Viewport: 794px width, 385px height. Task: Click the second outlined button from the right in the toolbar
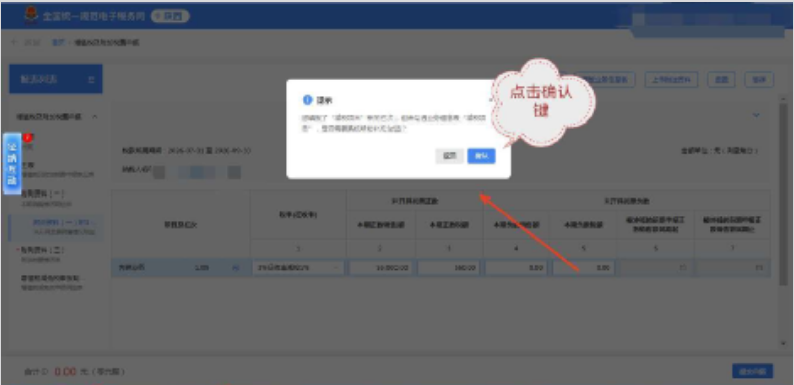721,80
